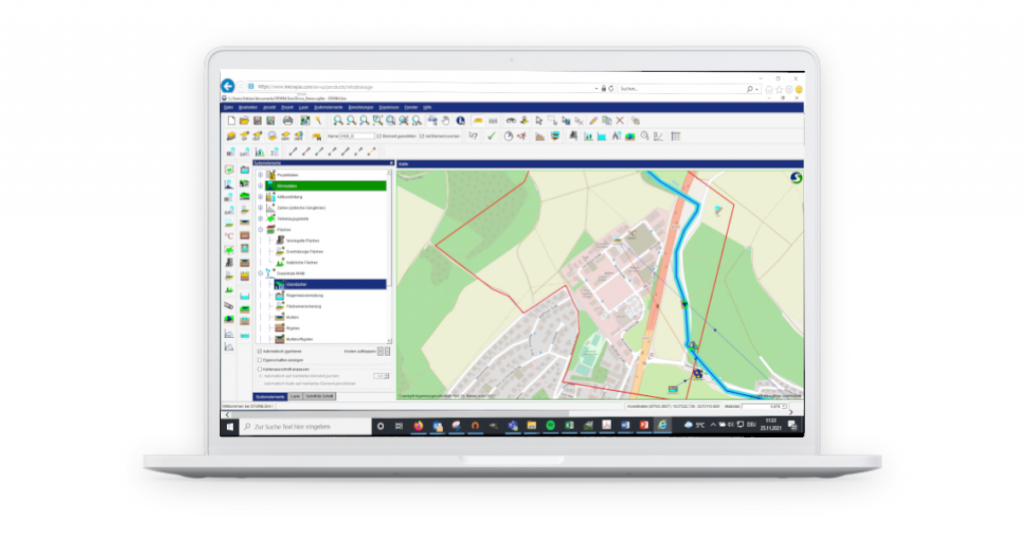1024x536 pixels.
Task: Switch to the Layer tab
Action: coord(295,396)
